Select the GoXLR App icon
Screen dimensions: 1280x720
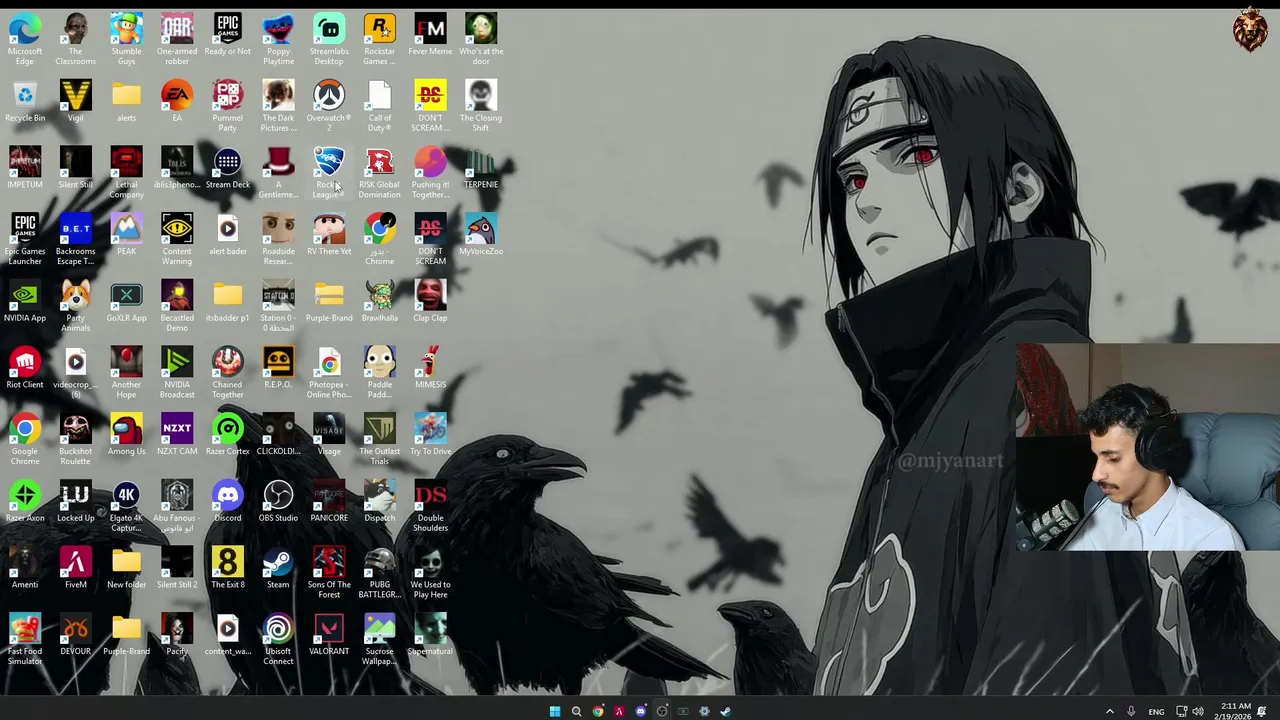point(126,301)
